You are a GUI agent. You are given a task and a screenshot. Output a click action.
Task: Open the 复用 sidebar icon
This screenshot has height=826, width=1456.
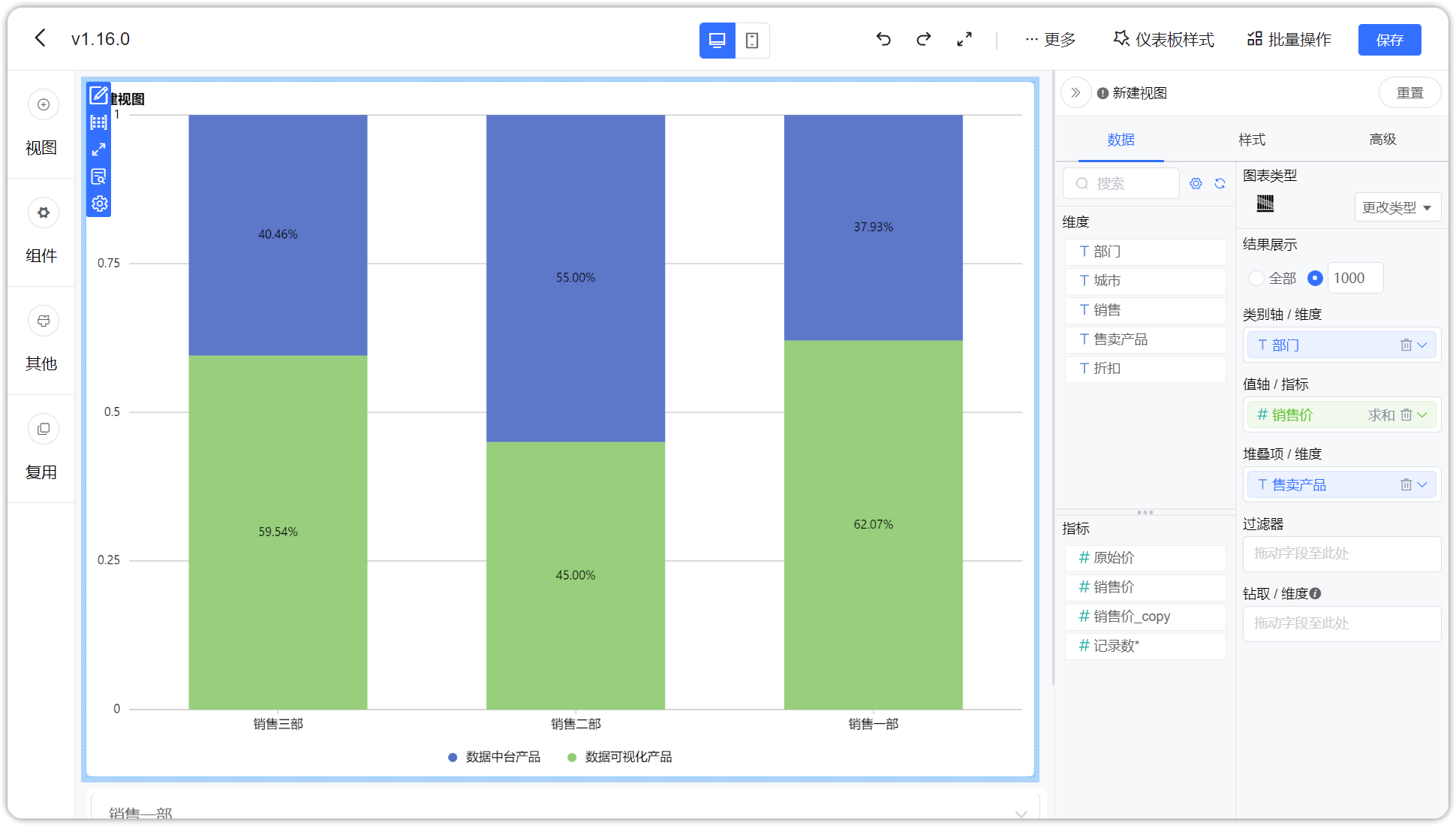click(x=43, y=429)
